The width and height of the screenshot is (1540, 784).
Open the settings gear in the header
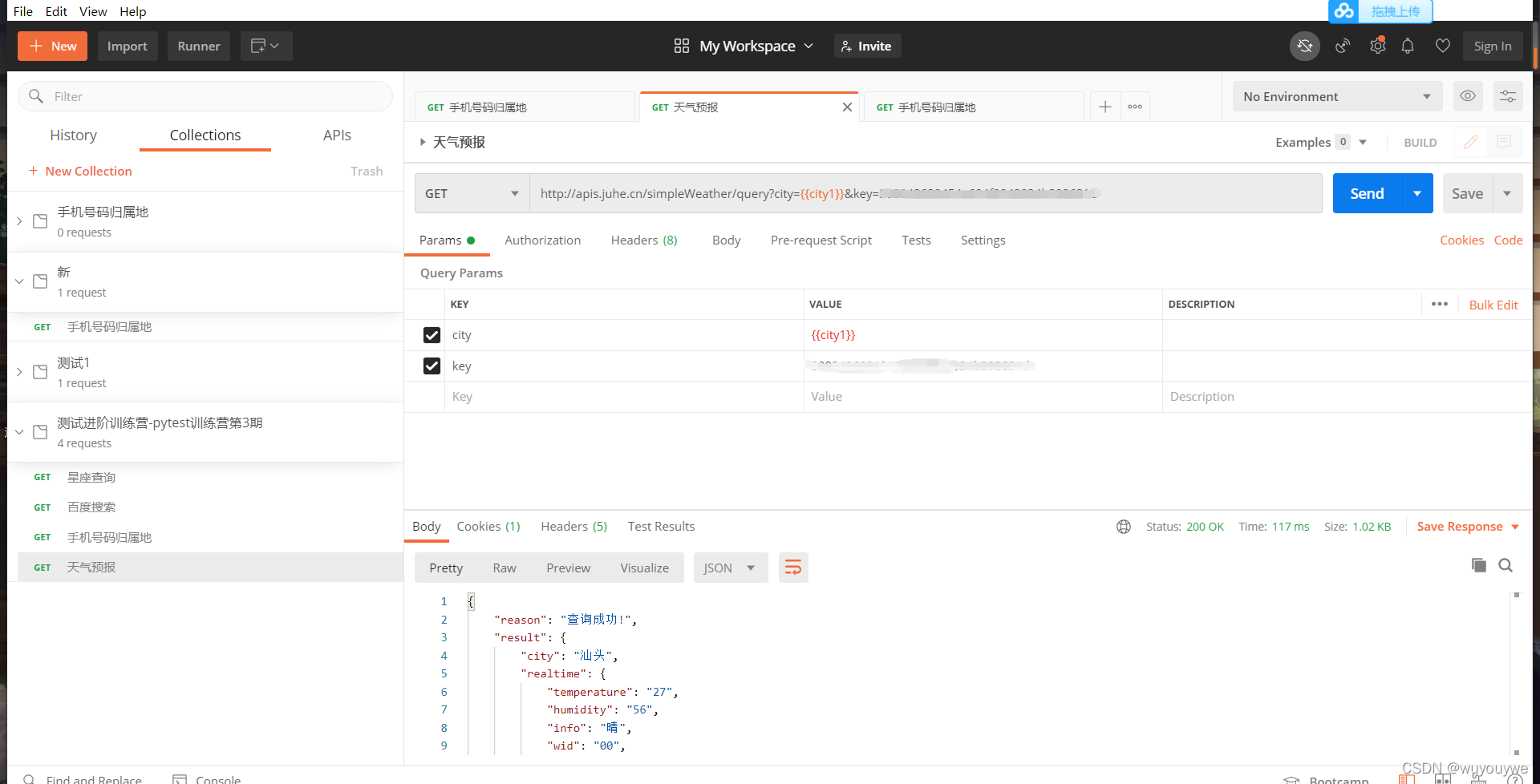click(x=1377, y=46)
